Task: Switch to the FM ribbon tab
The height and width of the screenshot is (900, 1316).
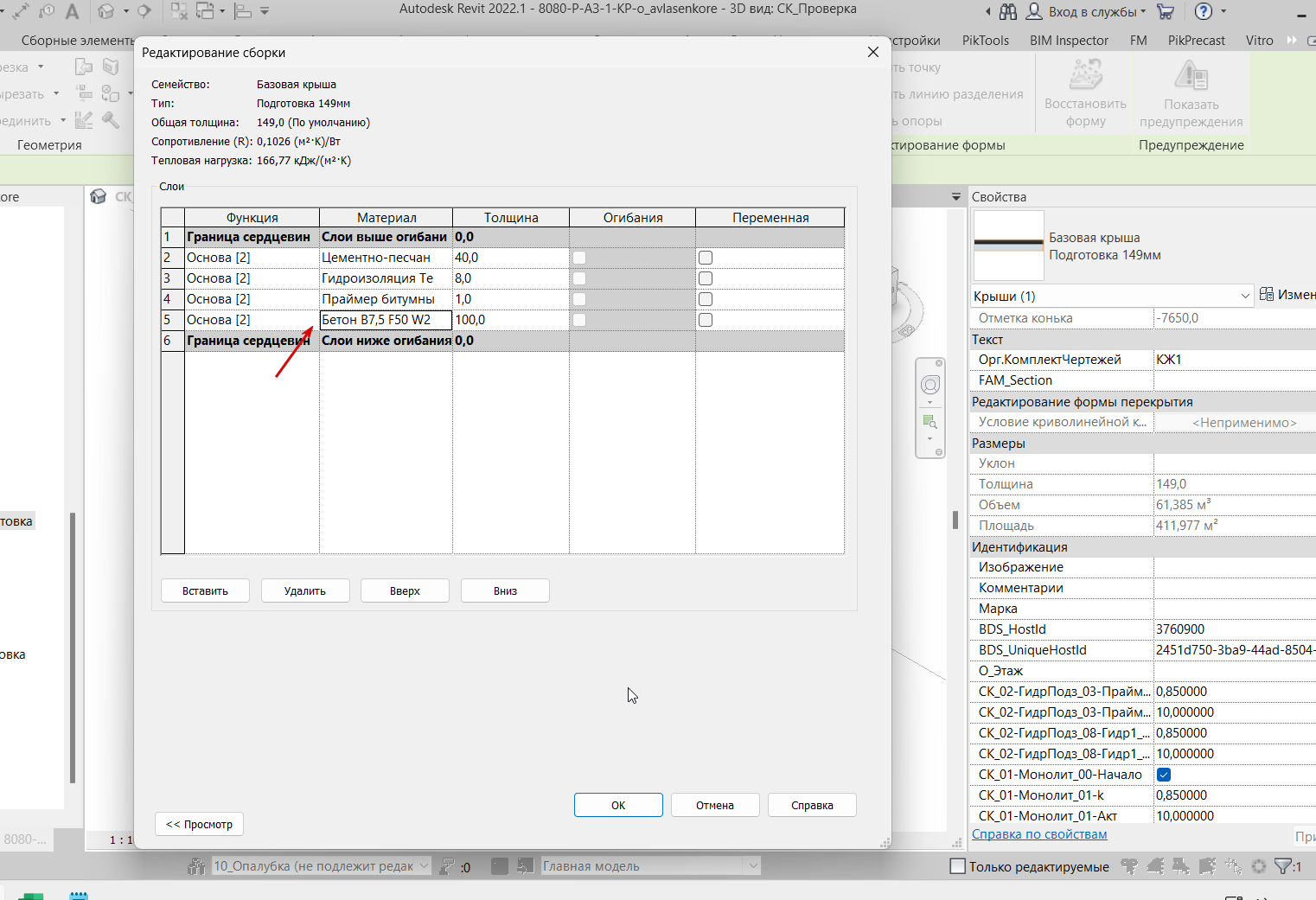Action: click(x=1138, y=41)
